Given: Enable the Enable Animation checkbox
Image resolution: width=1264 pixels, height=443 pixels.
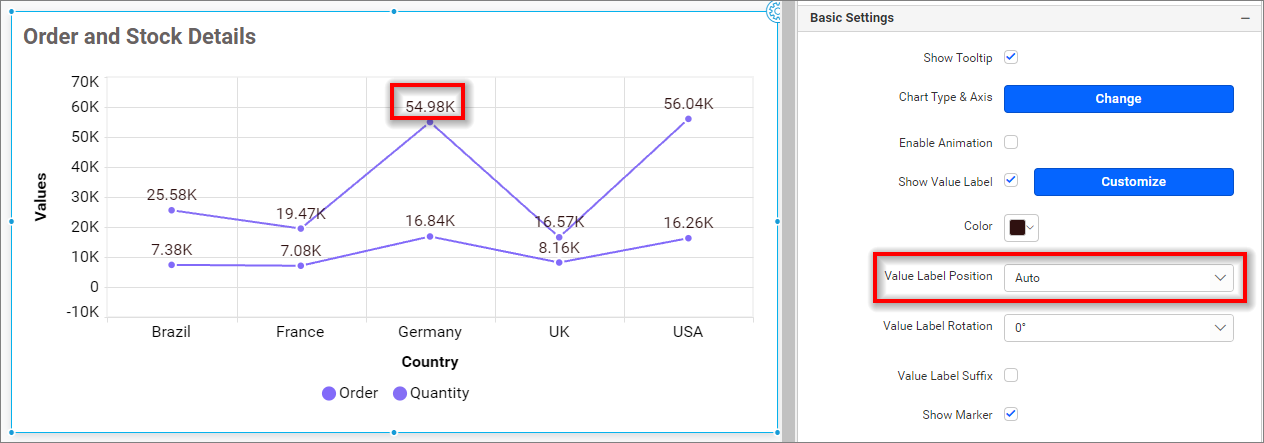Looking at the screenshot, I should pos(1011,142).
